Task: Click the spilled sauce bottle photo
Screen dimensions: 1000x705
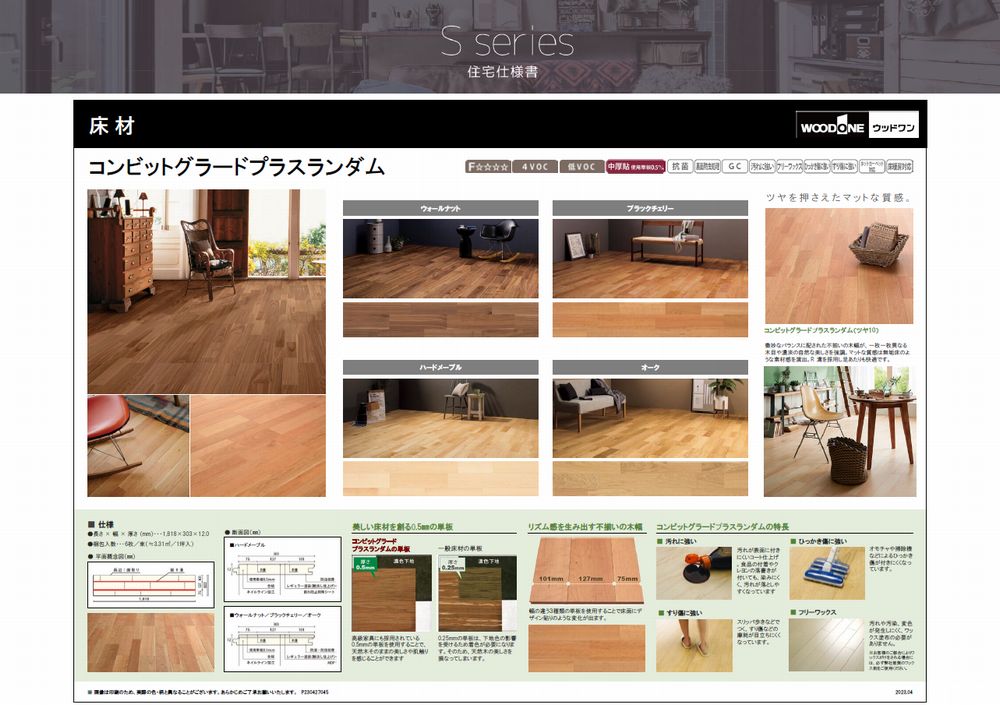Action: pos(694,573)
